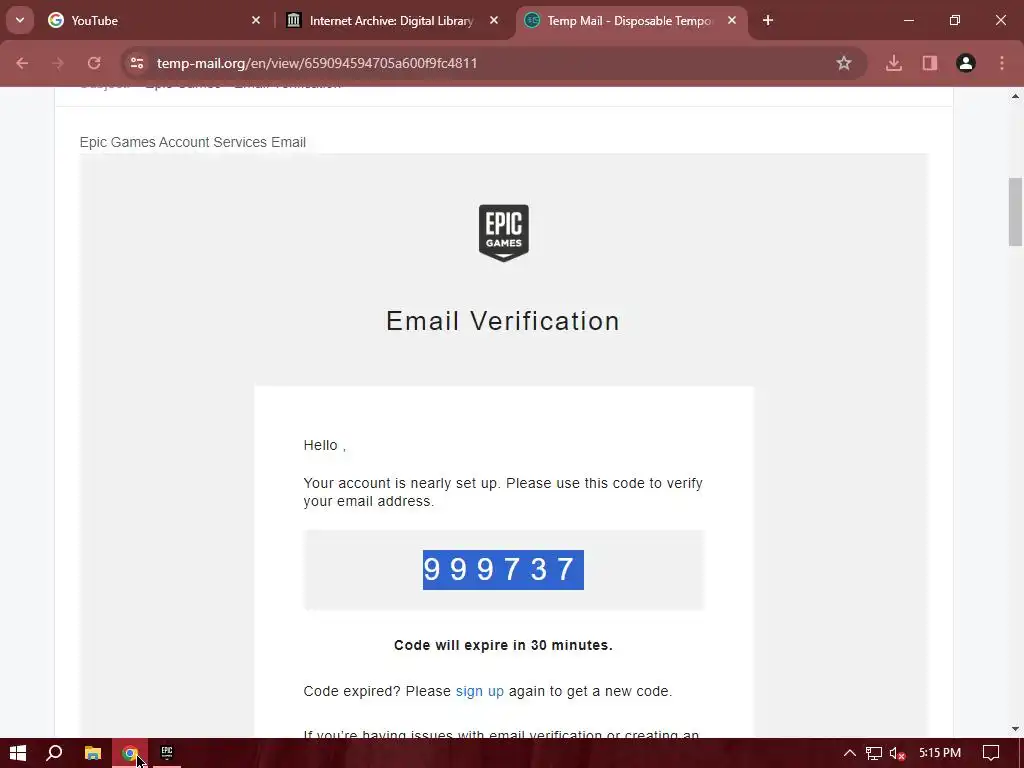Click the Chrome taskbar icon

(130, 753)
